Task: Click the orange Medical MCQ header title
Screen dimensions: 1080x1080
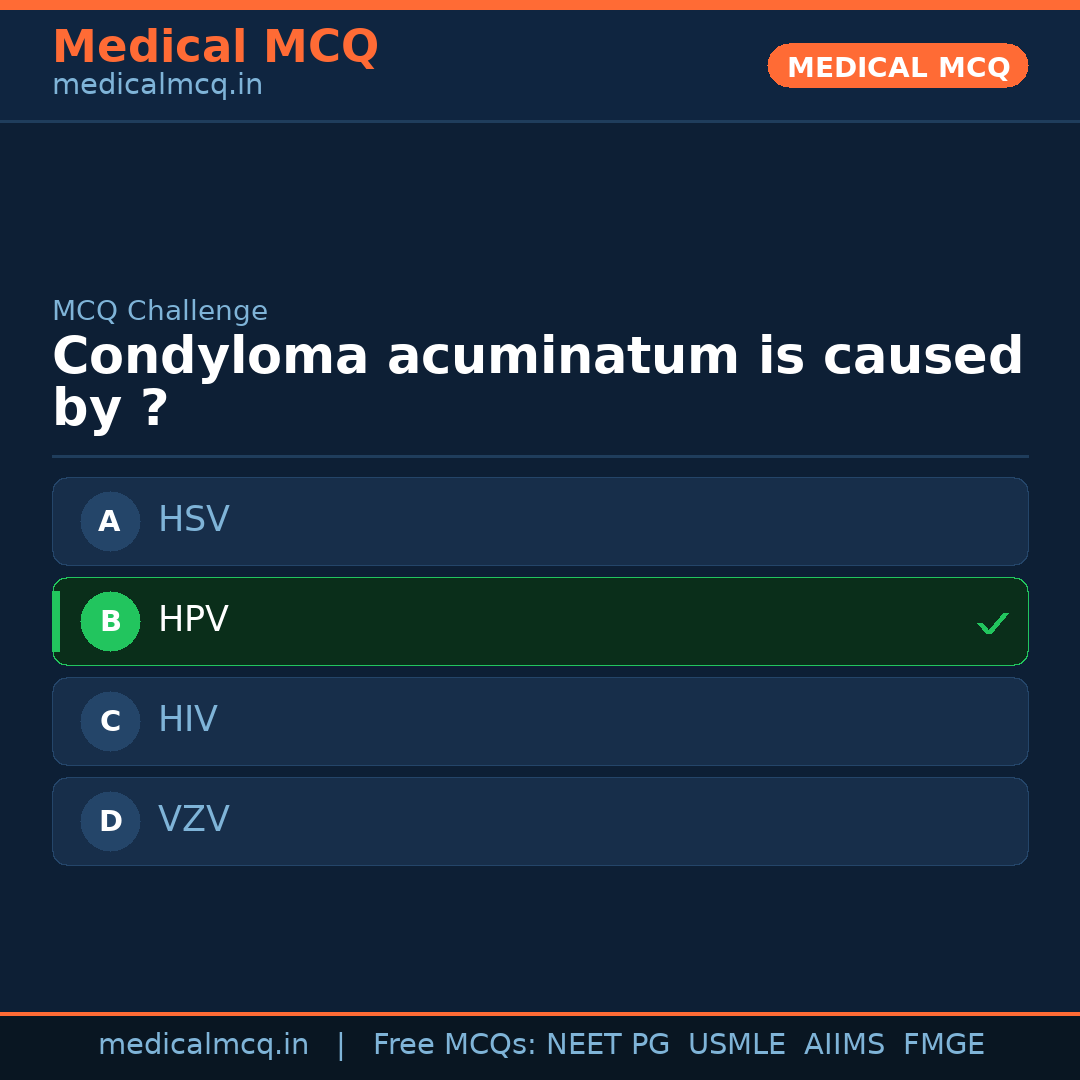Action: [215, 47]
